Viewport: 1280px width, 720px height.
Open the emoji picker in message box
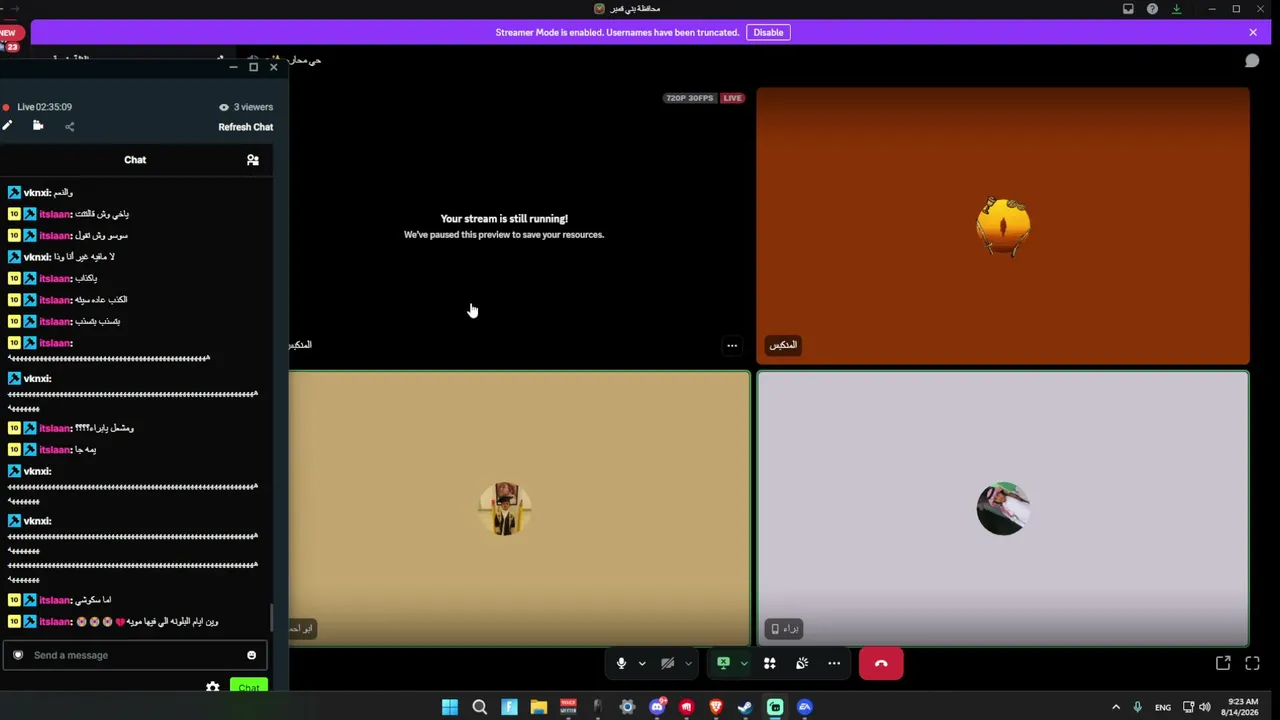pos(251,655)
